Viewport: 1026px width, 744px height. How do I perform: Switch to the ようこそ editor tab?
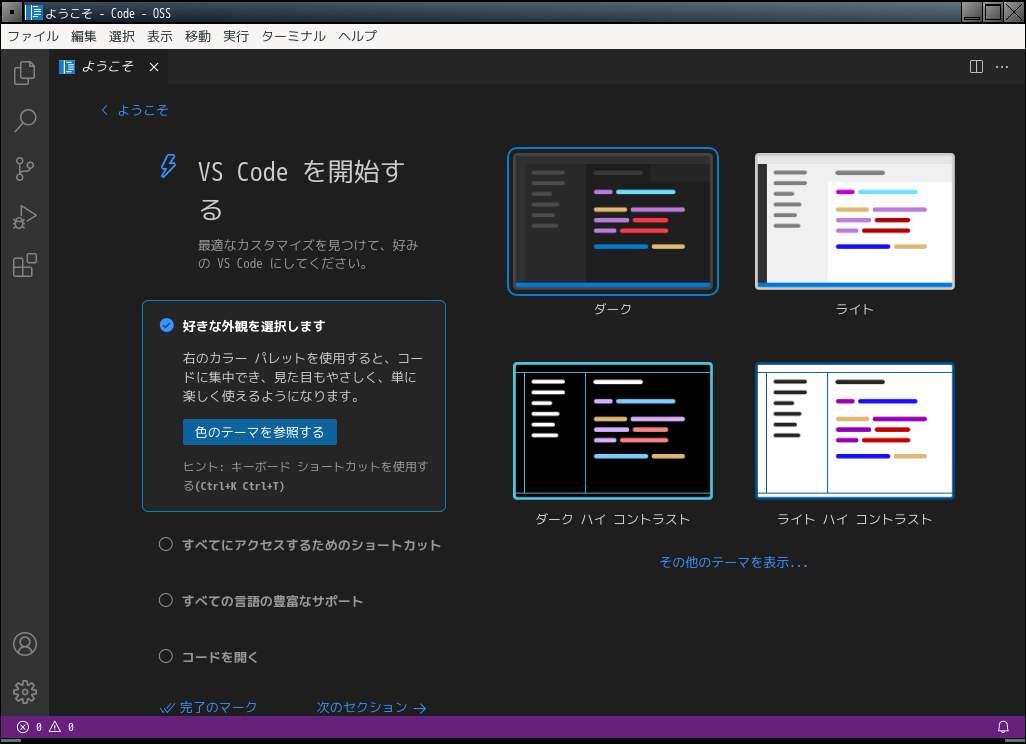[x=108, y=67]
